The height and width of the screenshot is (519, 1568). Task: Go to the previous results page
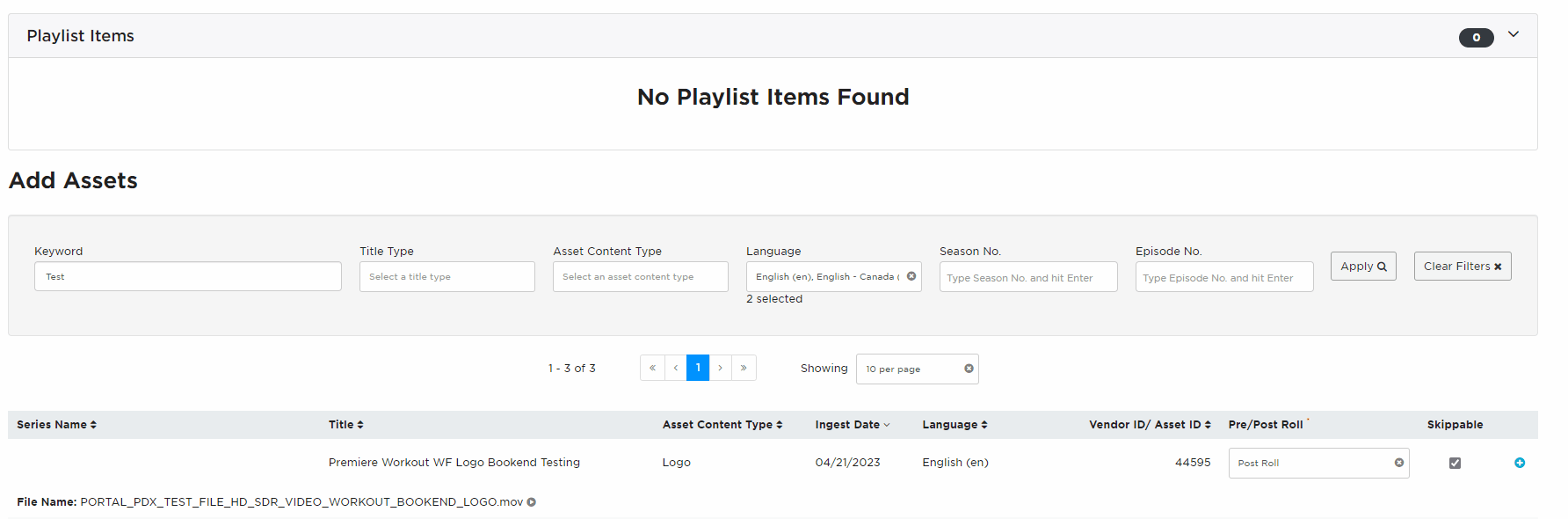coord(675,368)
